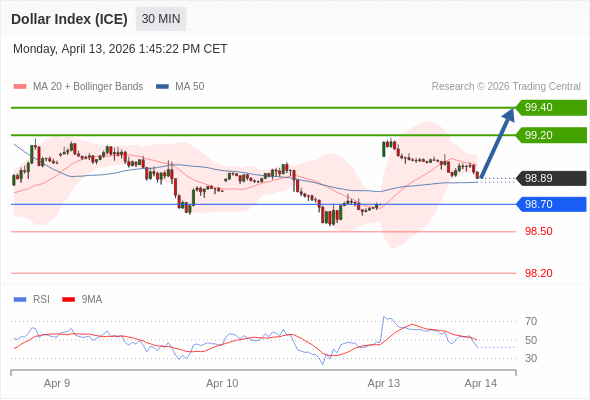
Task: Click the MA 20 + Bollinger Bands legend label
Action: point(88,87)
